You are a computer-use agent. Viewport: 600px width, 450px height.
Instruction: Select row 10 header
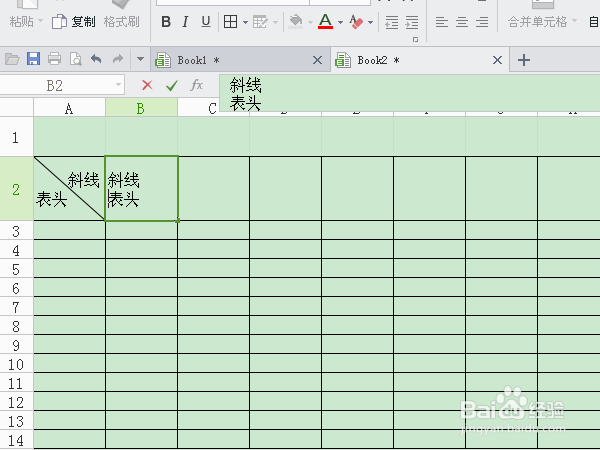(16, 364)
